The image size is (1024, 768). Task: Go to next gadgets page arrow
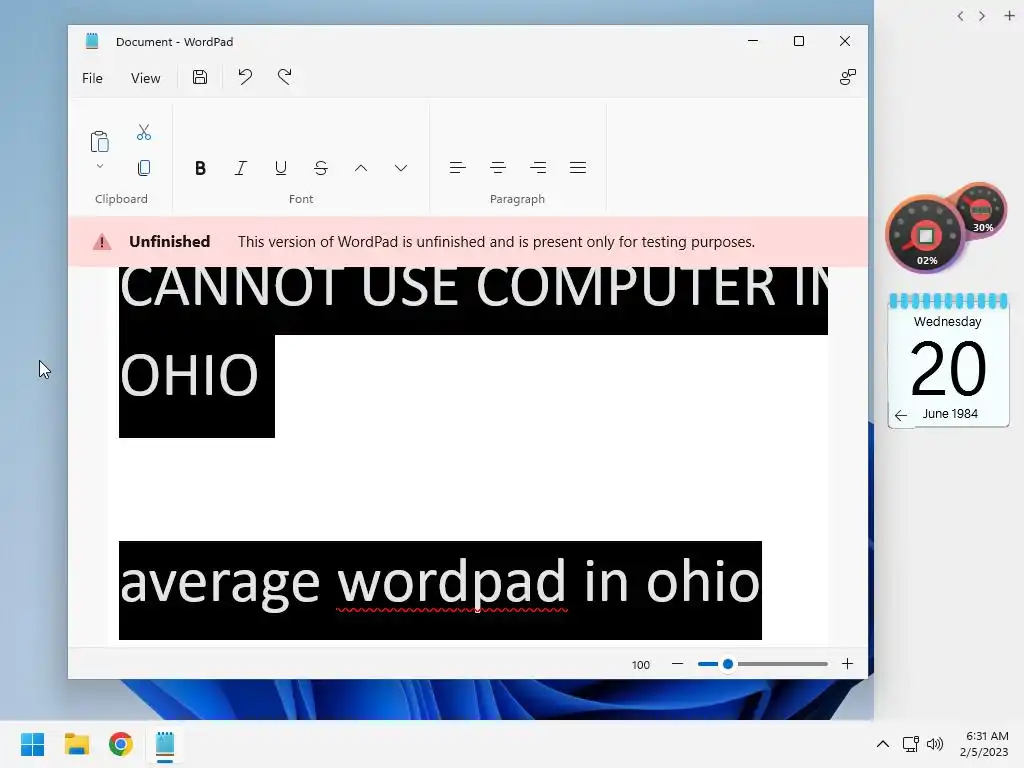982,16
